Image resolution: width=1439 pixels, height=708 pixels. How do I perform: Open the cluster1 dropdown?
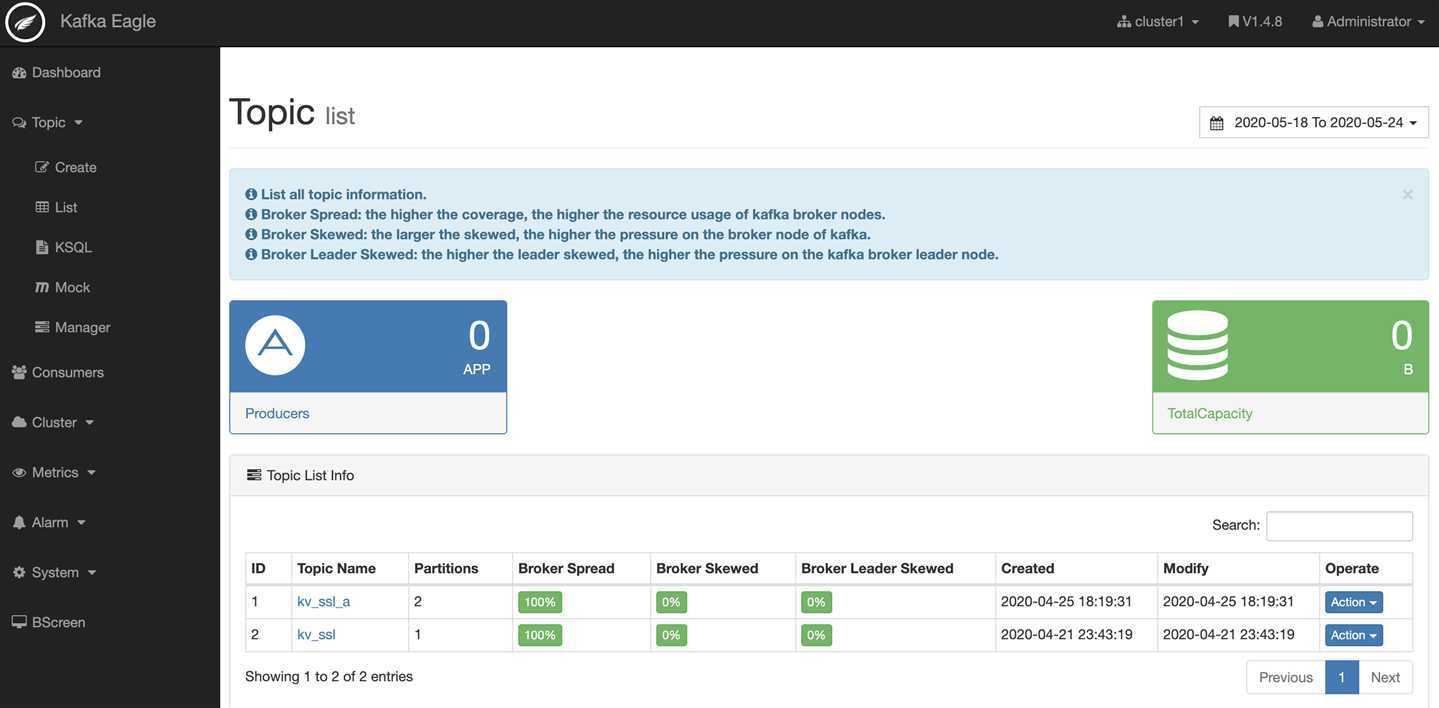click(x=1158, y=22)
